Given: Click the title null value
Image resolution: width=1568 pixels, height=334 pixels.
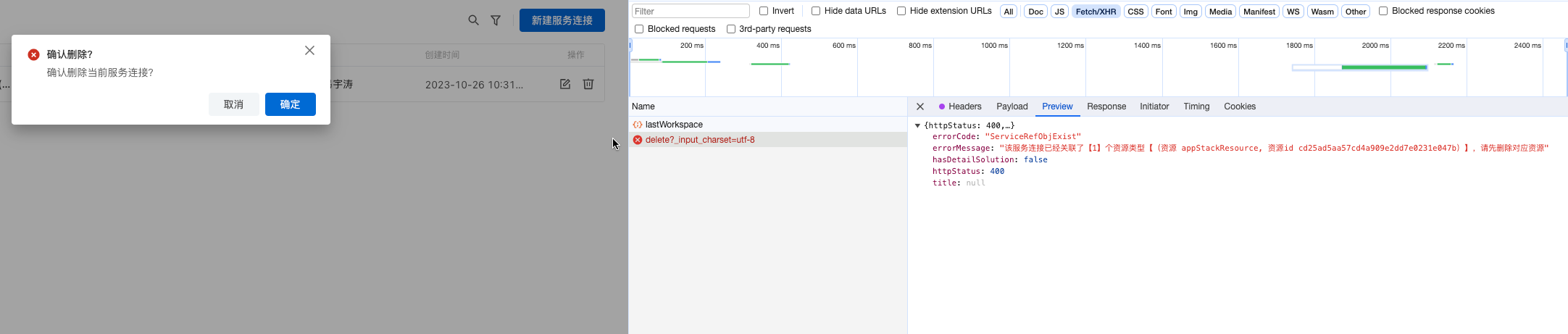Looking at the screenshot, I should (x=975, y=183).
